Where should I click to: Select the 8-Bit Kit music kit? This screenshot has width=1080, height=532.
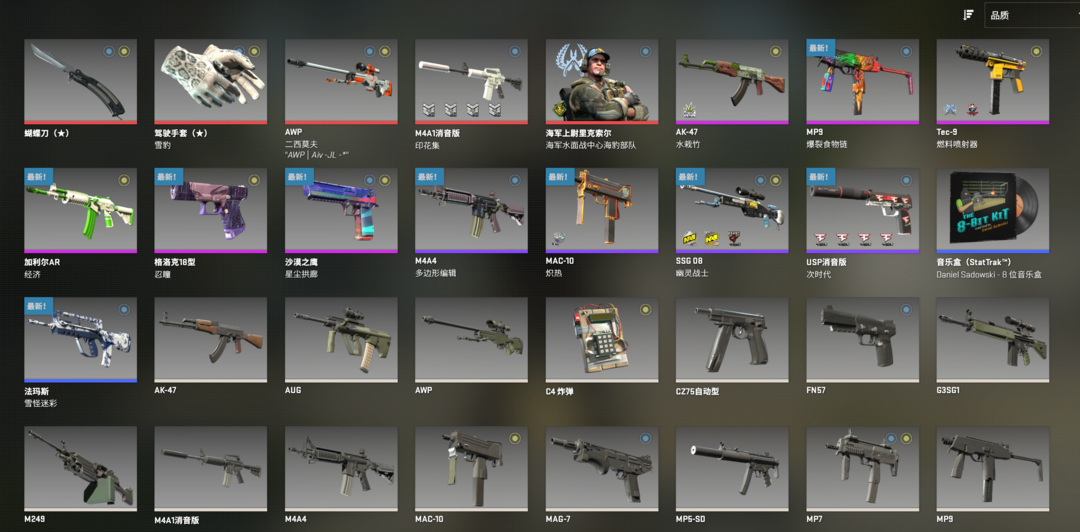click(993, 210)
